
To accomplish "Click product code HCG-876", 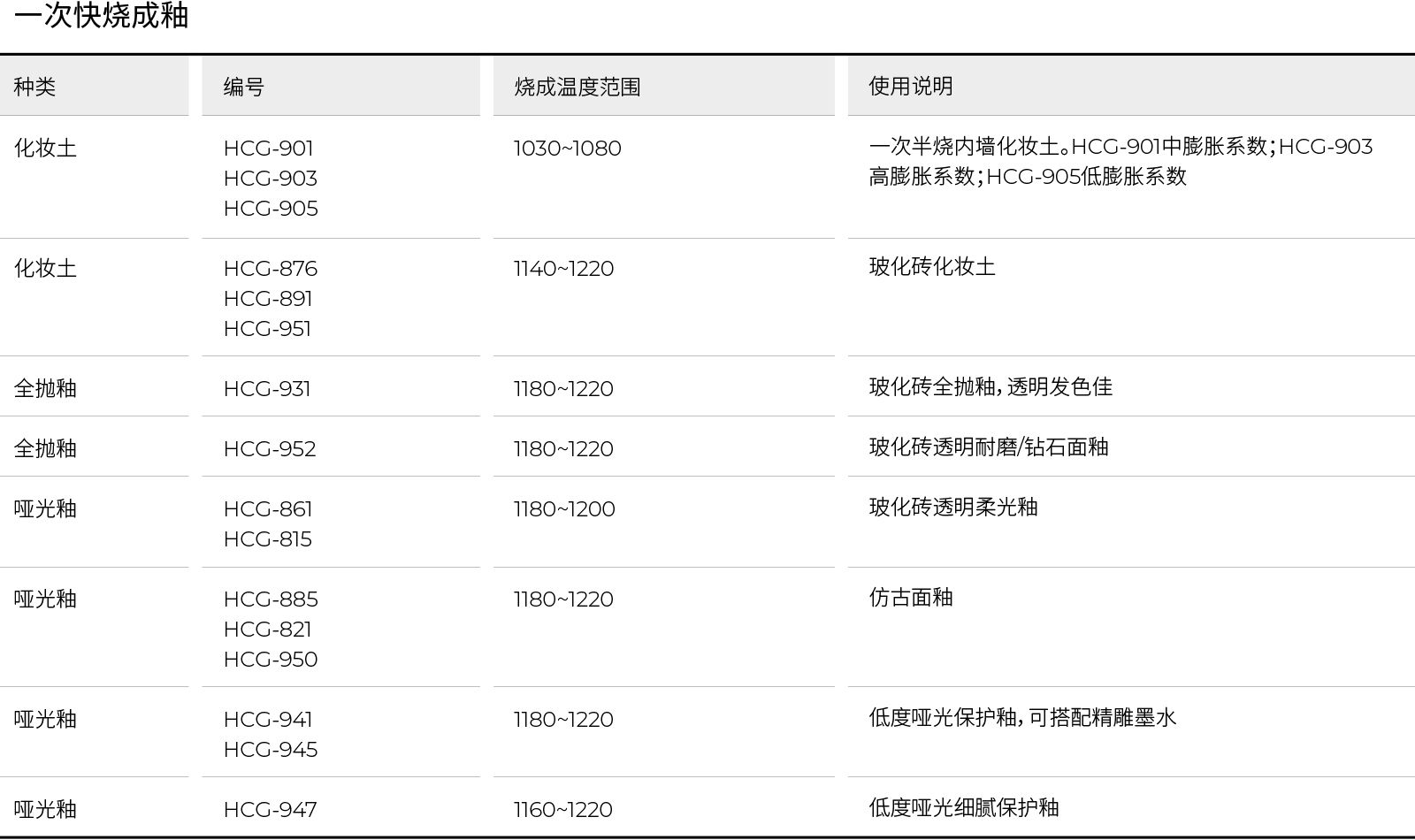I will pyautogui.click(x=271, y=268).
